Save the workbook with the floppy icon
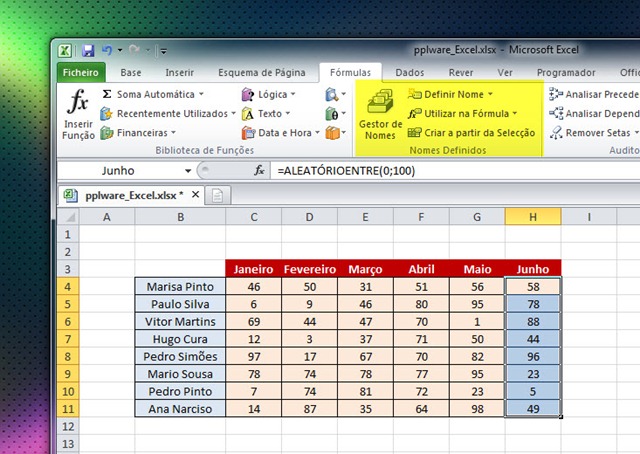 tap(88, 51)
